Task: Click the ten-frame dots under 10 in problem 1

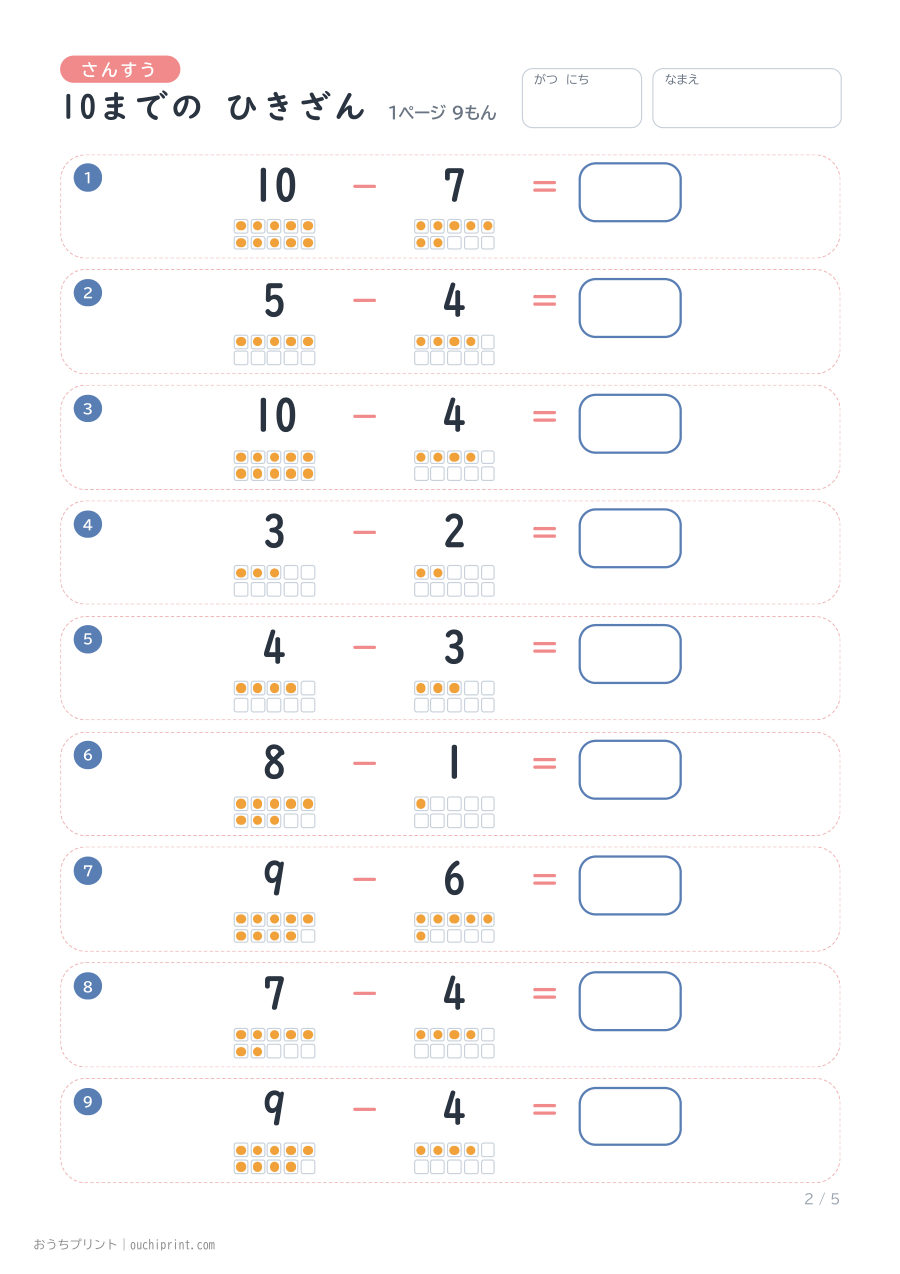Action: (x=275, y=234)
